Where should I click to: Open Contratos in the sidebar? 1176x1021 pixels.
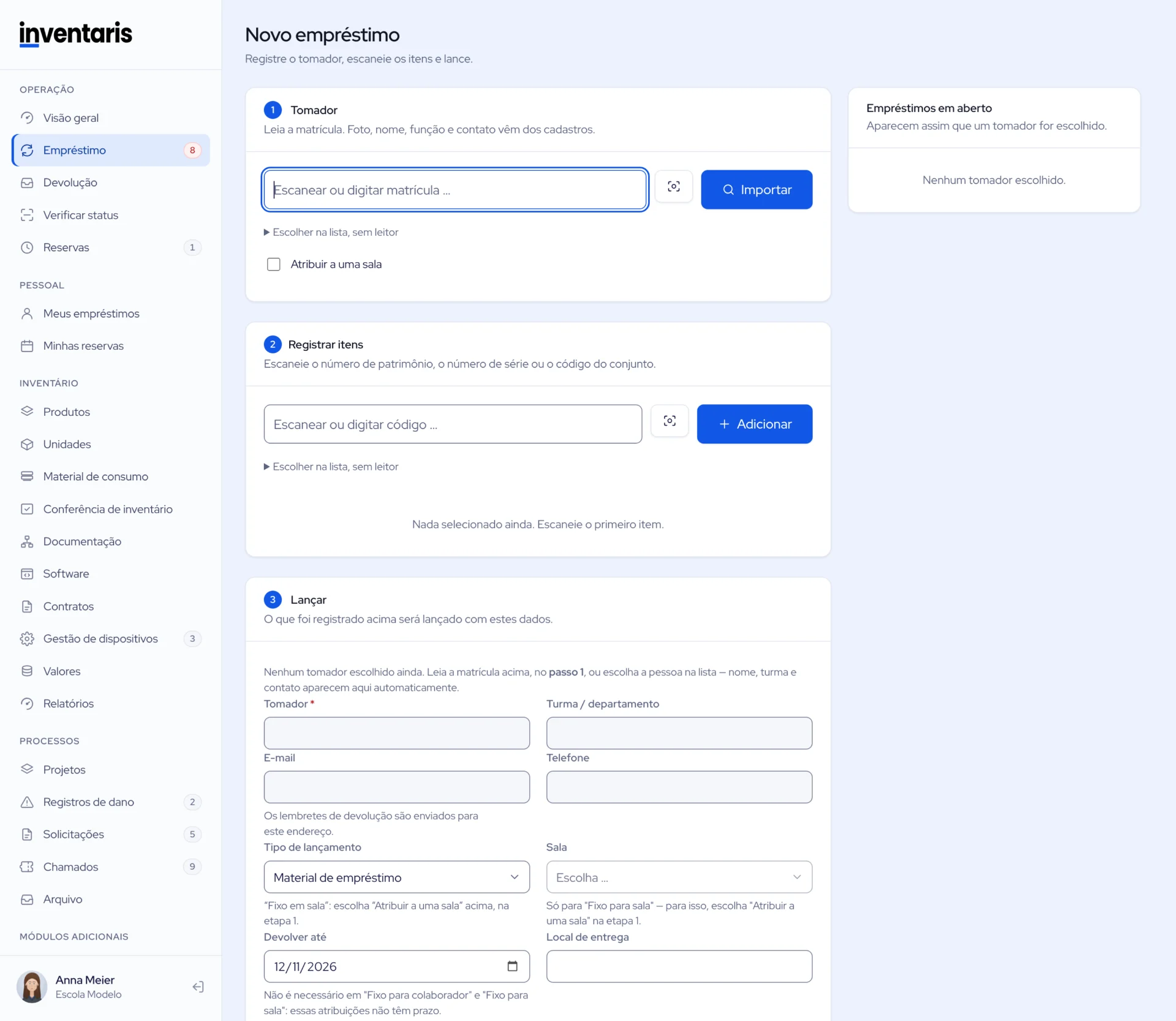(x=111, y=606)
